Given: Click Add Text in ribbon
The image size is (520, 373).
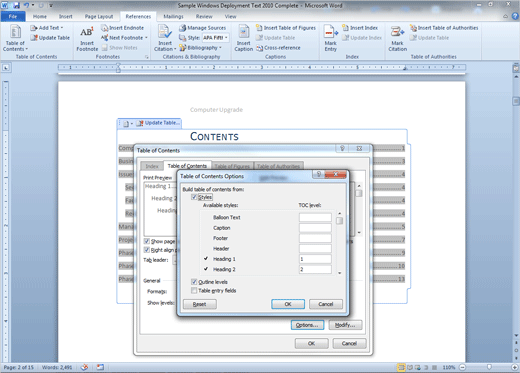Looking at the screenshot, I should (46, 28).
